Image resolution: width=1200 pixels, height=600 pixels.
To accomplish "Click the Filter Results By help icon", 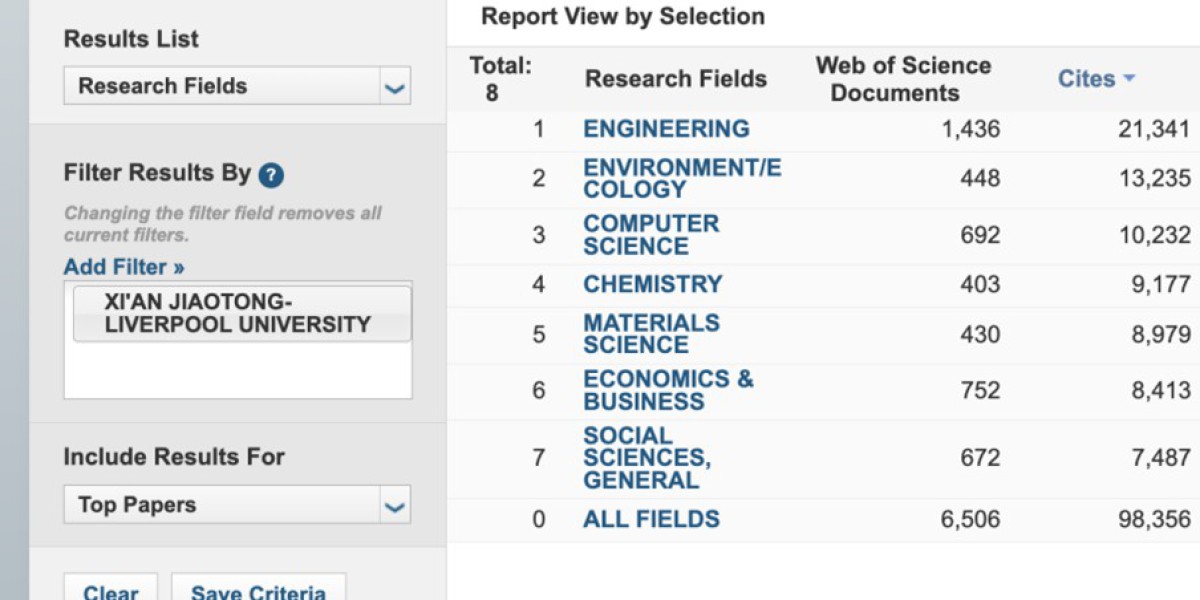I will 271,176.
